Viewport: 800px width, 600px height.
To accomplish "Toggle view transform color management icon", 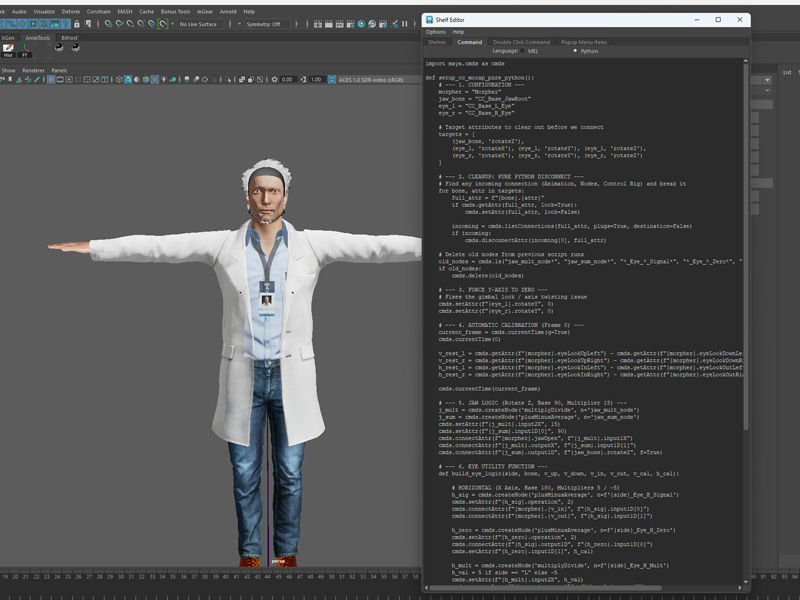I will tap(332, 80).
